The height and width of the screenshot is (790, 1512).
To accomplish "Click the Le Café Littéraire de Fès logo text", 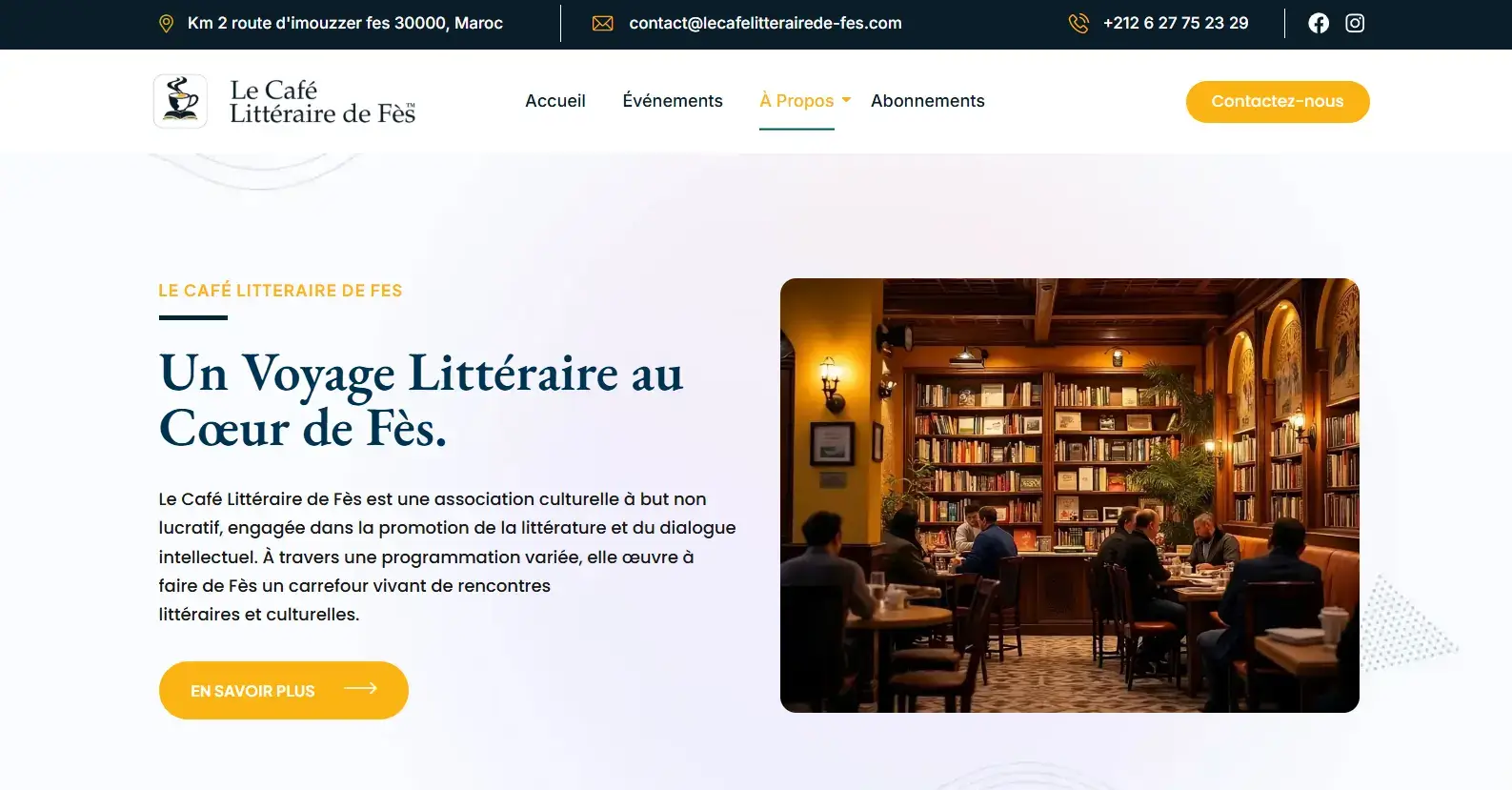I will 322,102.
